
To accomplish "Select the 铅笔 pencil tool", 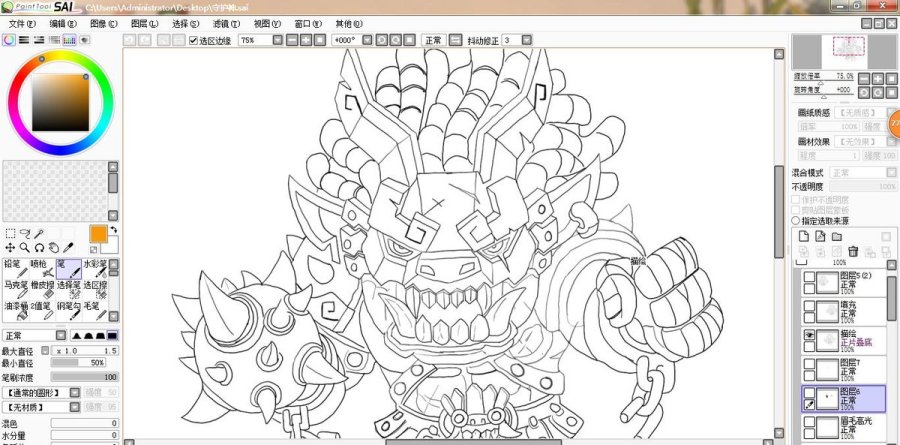I will pyautogui.click(x=16, y=269).
